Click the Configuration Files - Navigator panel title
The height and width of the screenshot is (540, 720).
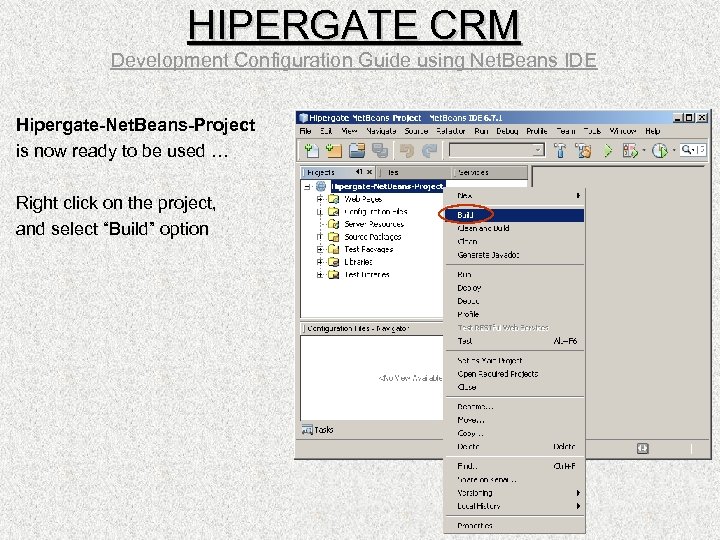(x=358, y=329)
